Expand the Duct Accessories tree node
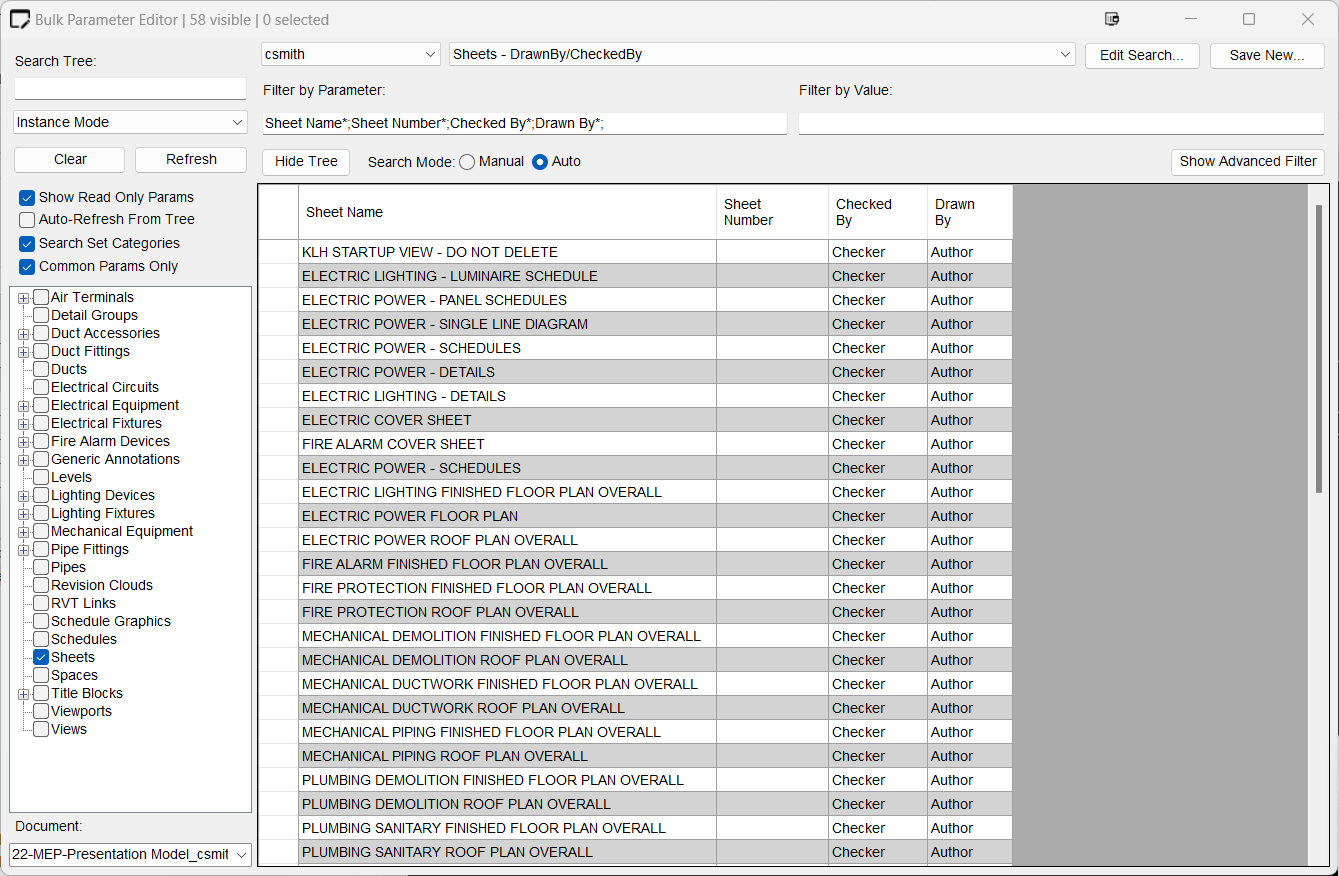Viewport: 1339px width, 876px height. 23,334
